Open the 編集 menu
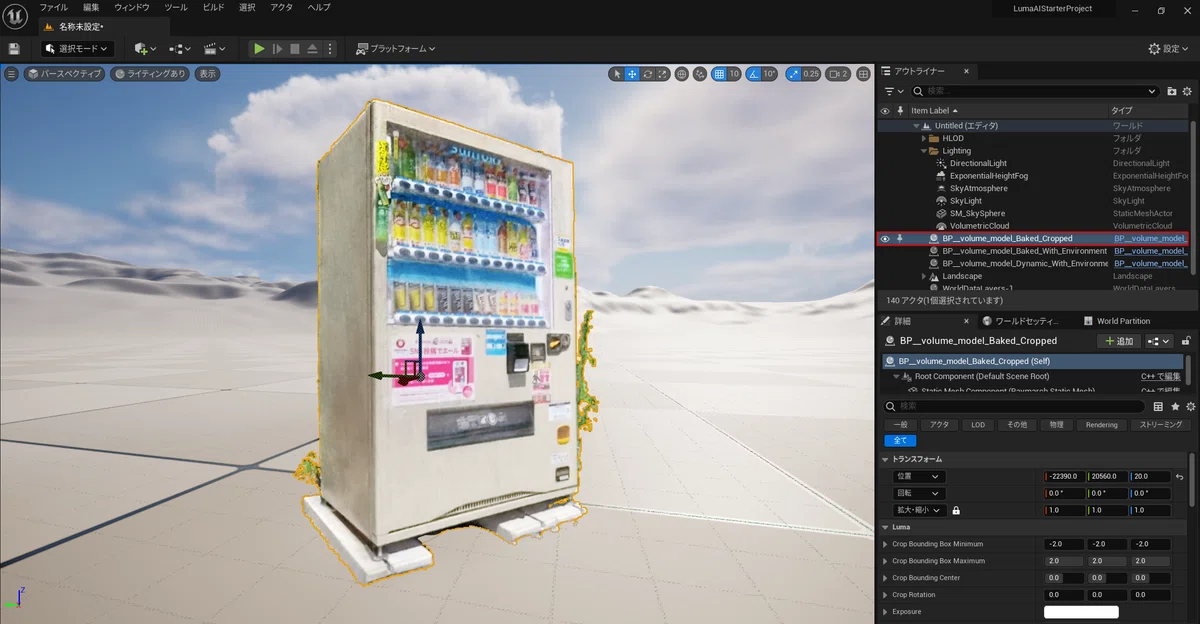The width and height of the screenshot is (1200, 624). click(x=91, y=8)
